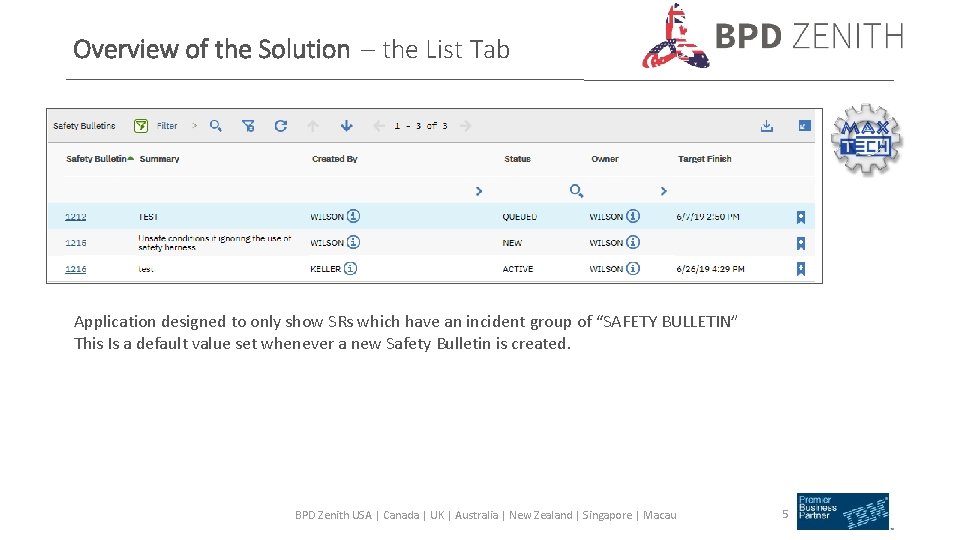
Task: Open the bulletin number in the NEW row
Action: point(75,243)
